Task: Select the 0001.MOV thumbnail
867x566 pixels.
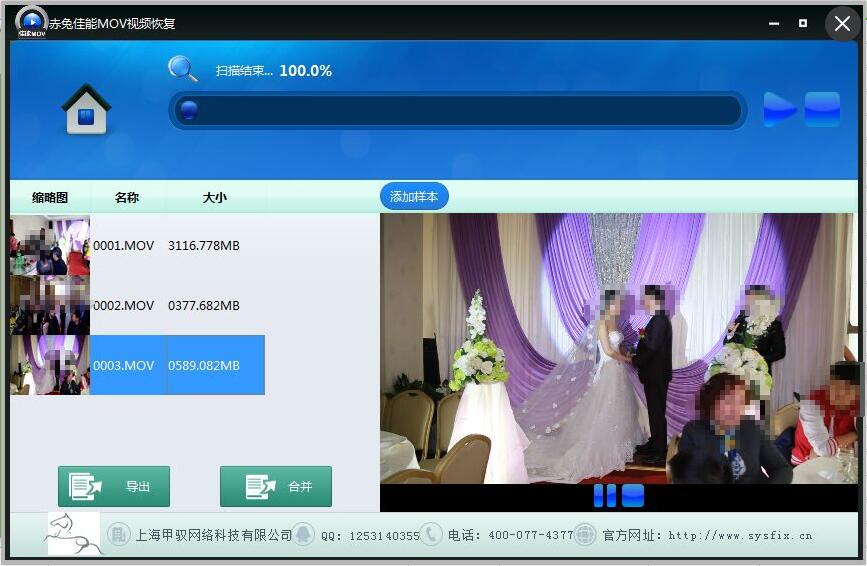Action: pos(50,245)
